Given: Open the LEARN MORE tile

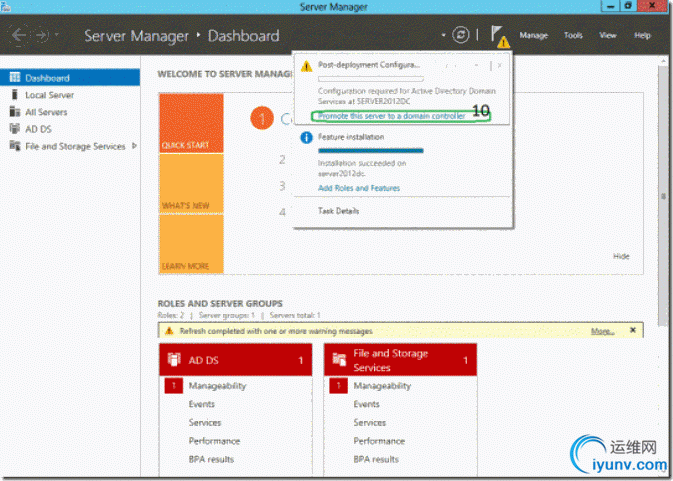Looking at the screenshot, I should point(191,244).
